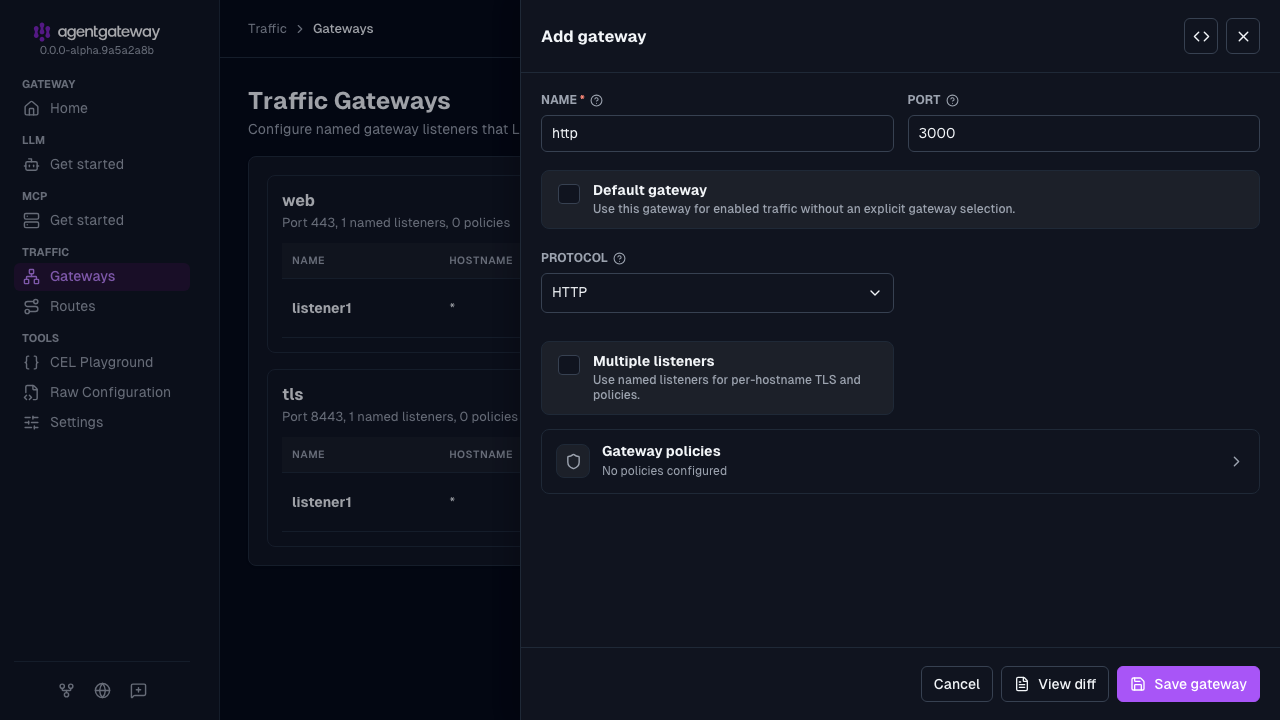Open Get started under LLM

pos(102,164)
